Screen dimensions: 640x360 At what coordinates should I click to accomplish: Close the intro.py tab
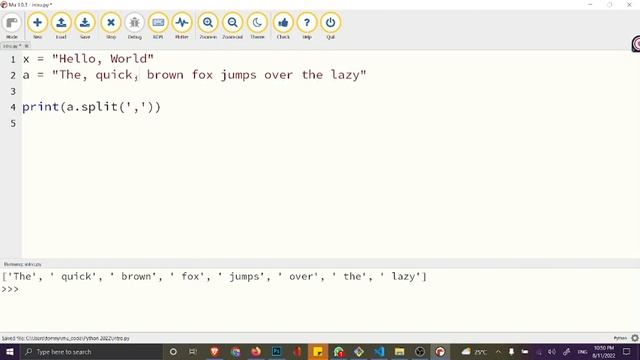[27, 46]
